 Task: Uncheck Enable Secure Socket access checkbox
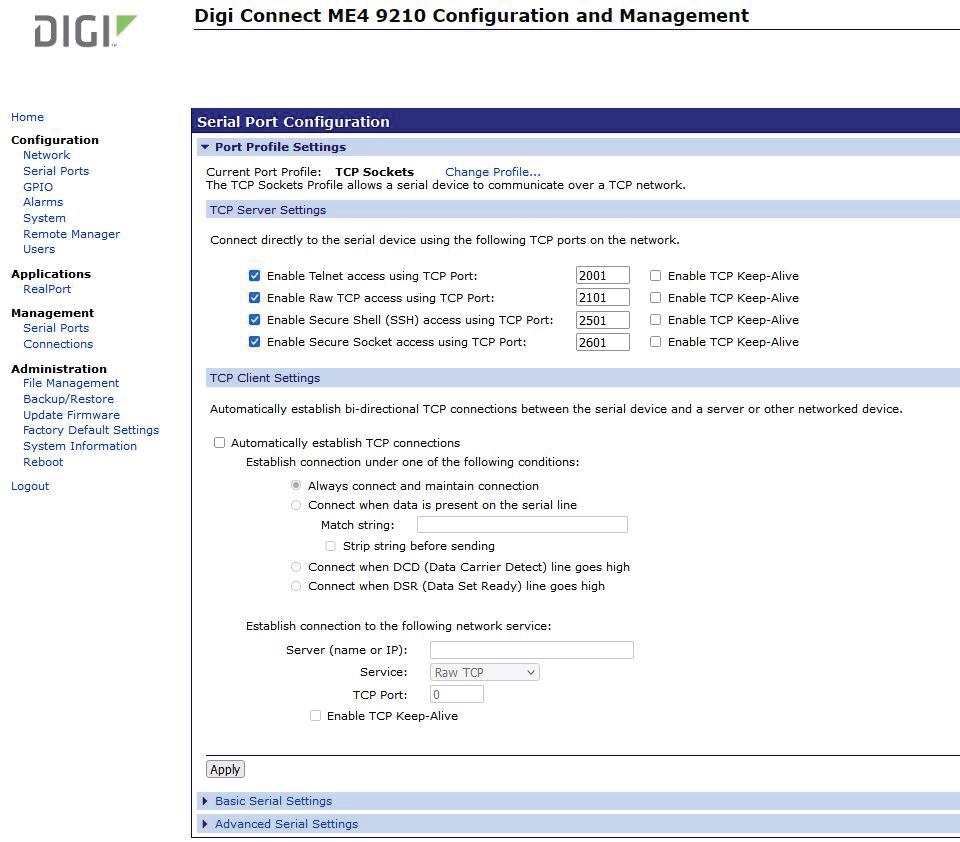[255, 342]
